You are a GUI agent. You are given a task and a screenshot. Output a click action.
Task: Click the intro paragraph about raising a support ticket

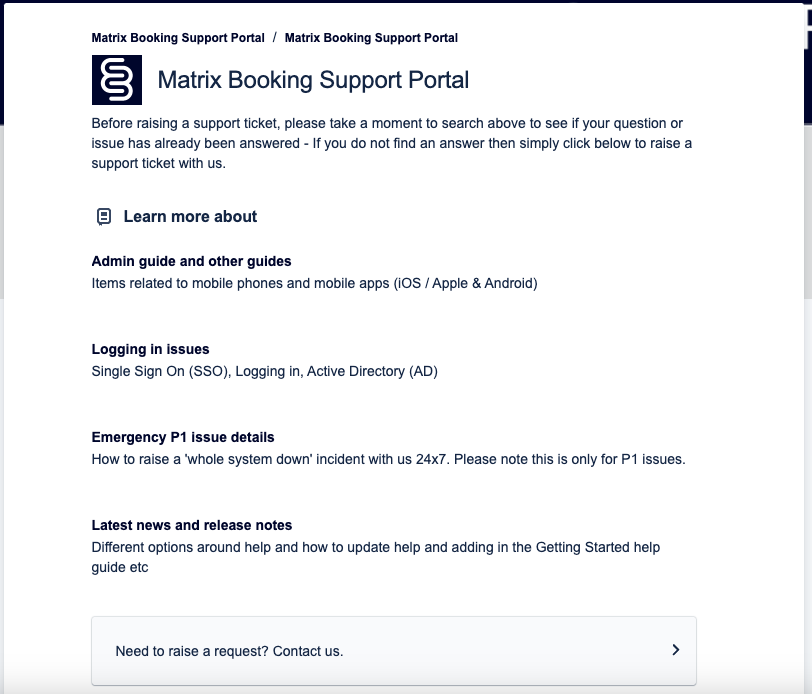(x=392, y=143)
